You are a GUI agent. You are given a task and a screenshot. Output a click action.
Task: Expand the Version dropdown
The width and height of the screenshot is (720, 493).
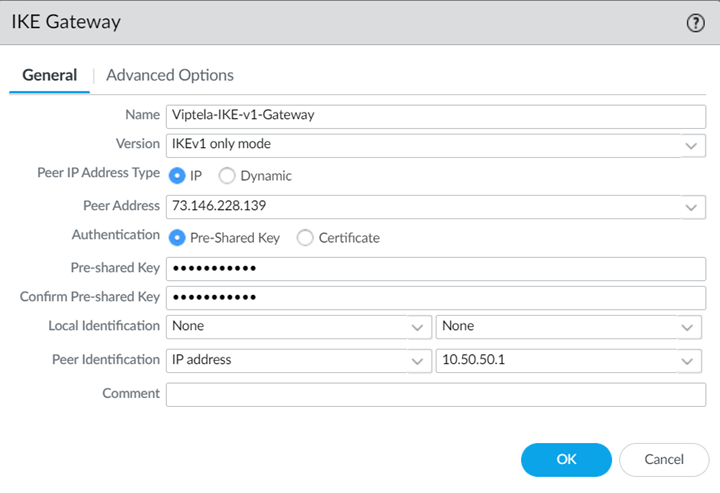(x=691, y=146)
